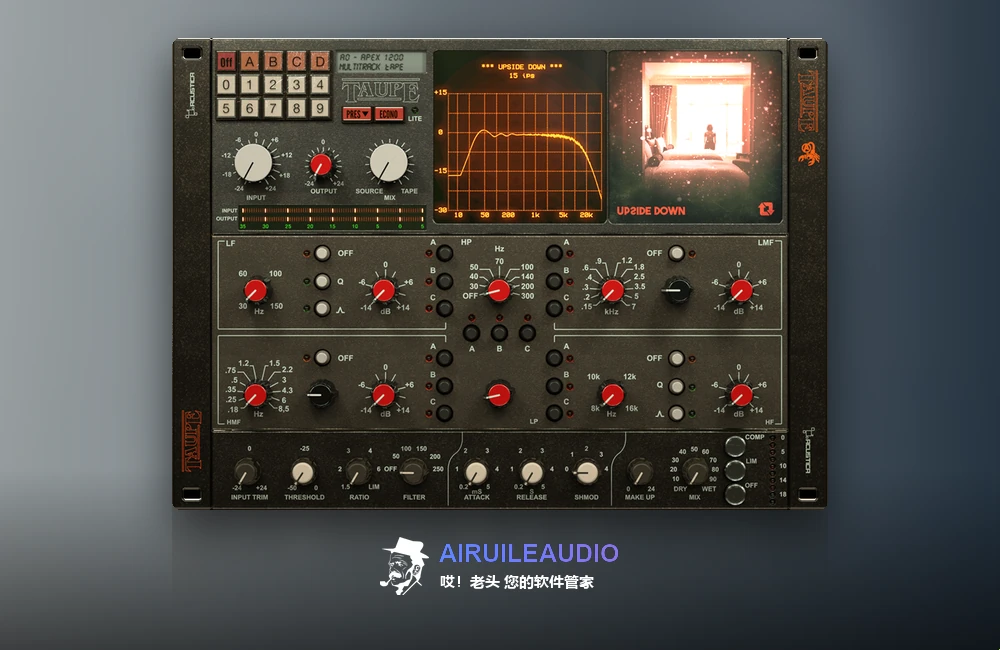Click the center A model button
The width and height of the screenshot is (1000, 650).
(471, 332)
